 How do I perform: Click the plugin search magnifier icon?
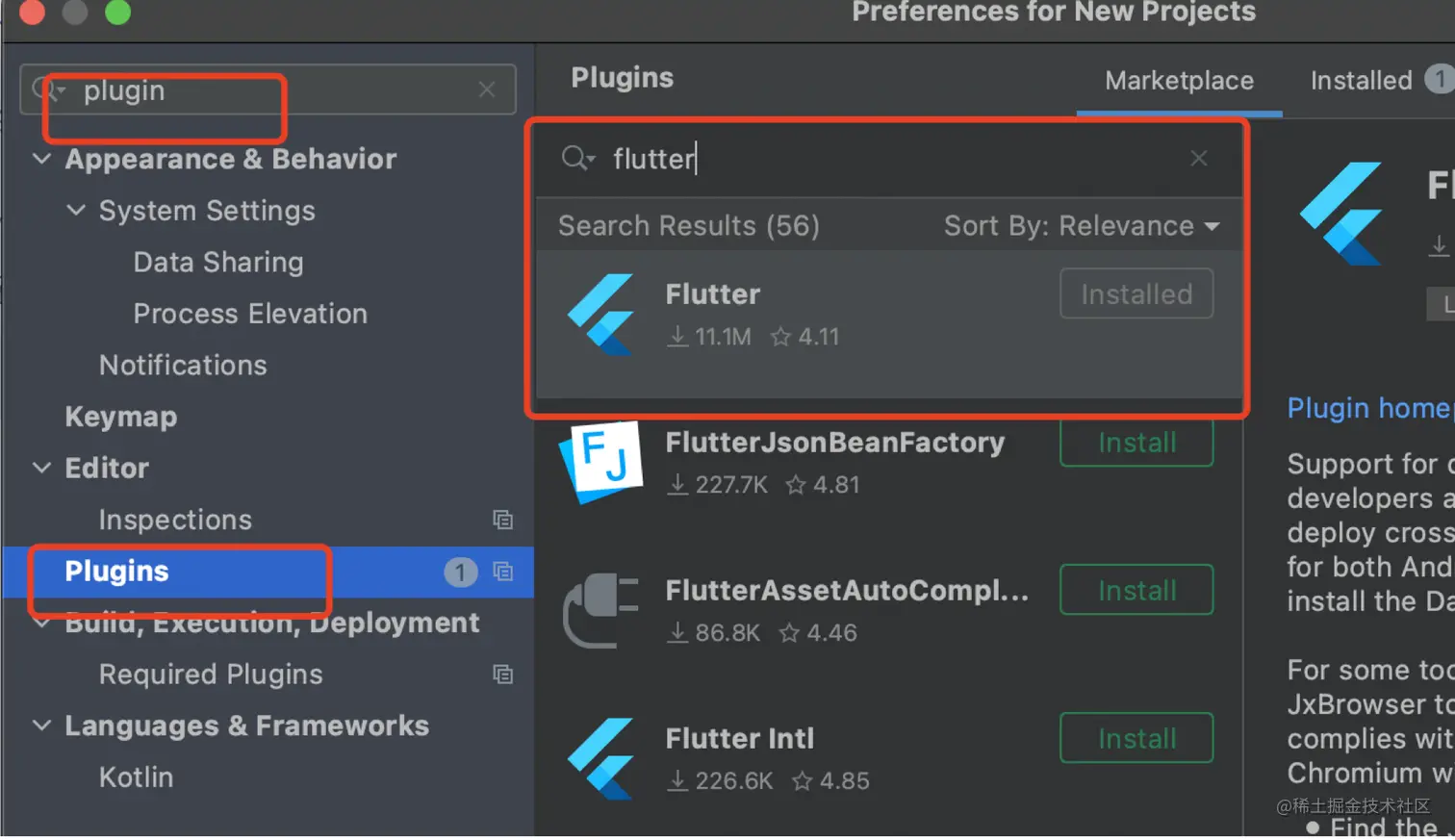pyautogui.click(x=576, y=158)
